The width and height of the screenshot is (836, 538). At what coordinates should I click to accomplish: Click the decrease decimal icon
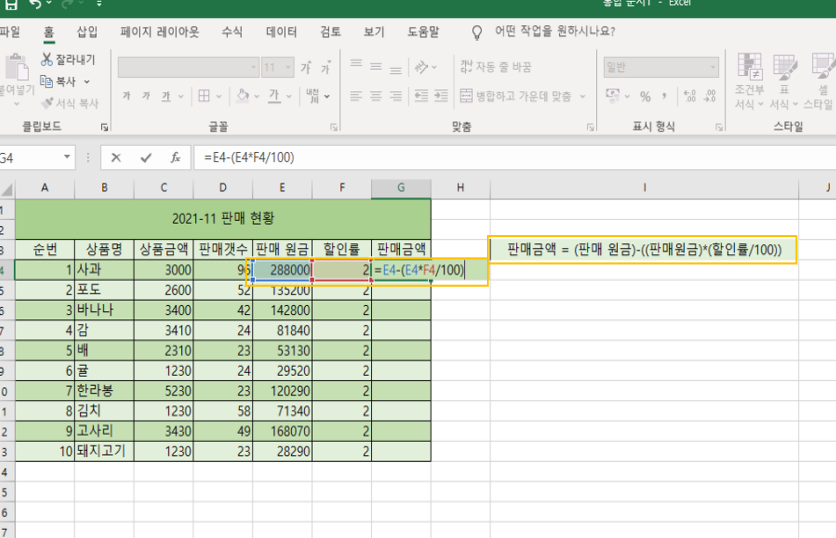coord(710,97)
